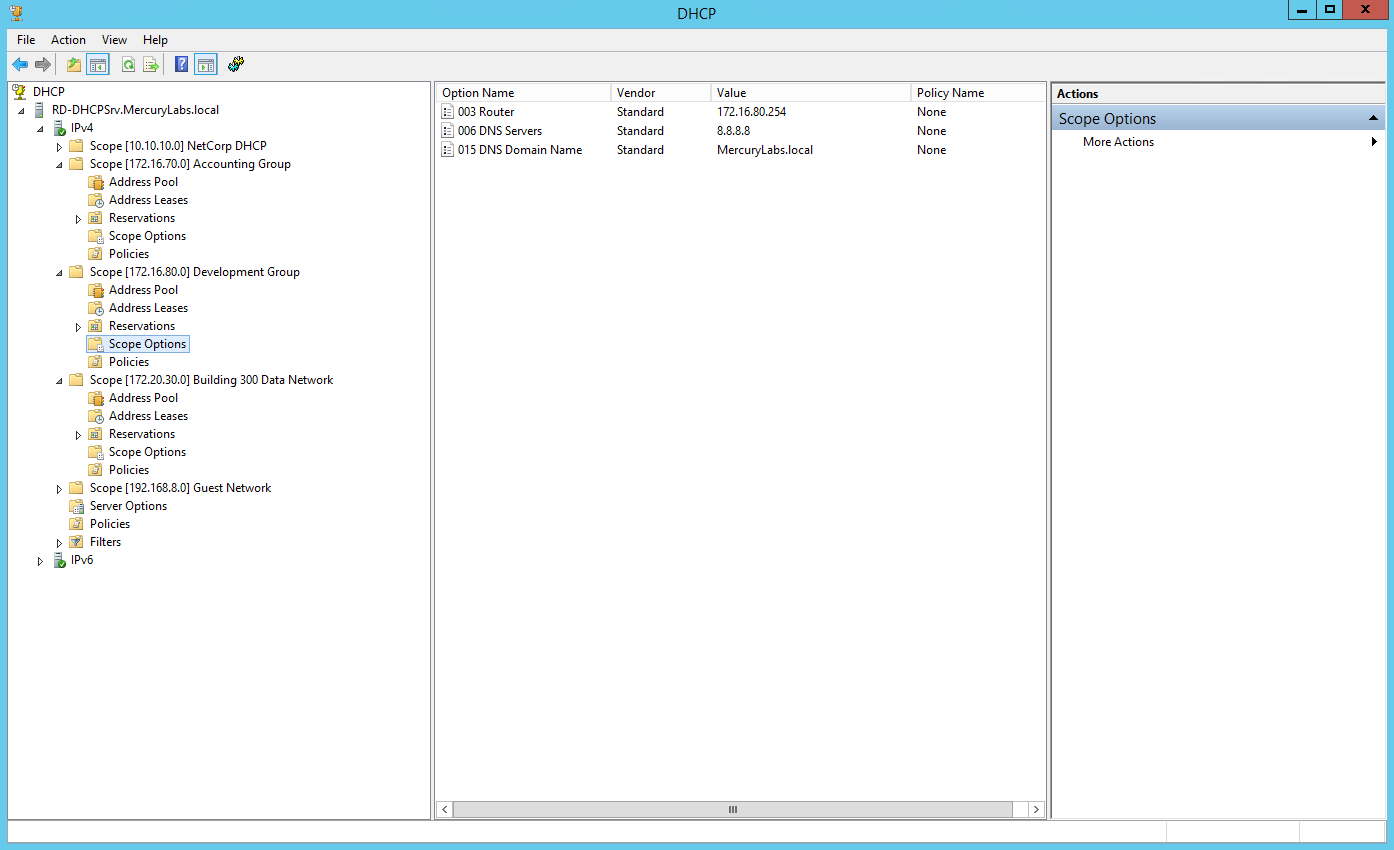Expand the IPv6 node
This screenshot has width=1394, height=850.
click(x=40, y=561)
